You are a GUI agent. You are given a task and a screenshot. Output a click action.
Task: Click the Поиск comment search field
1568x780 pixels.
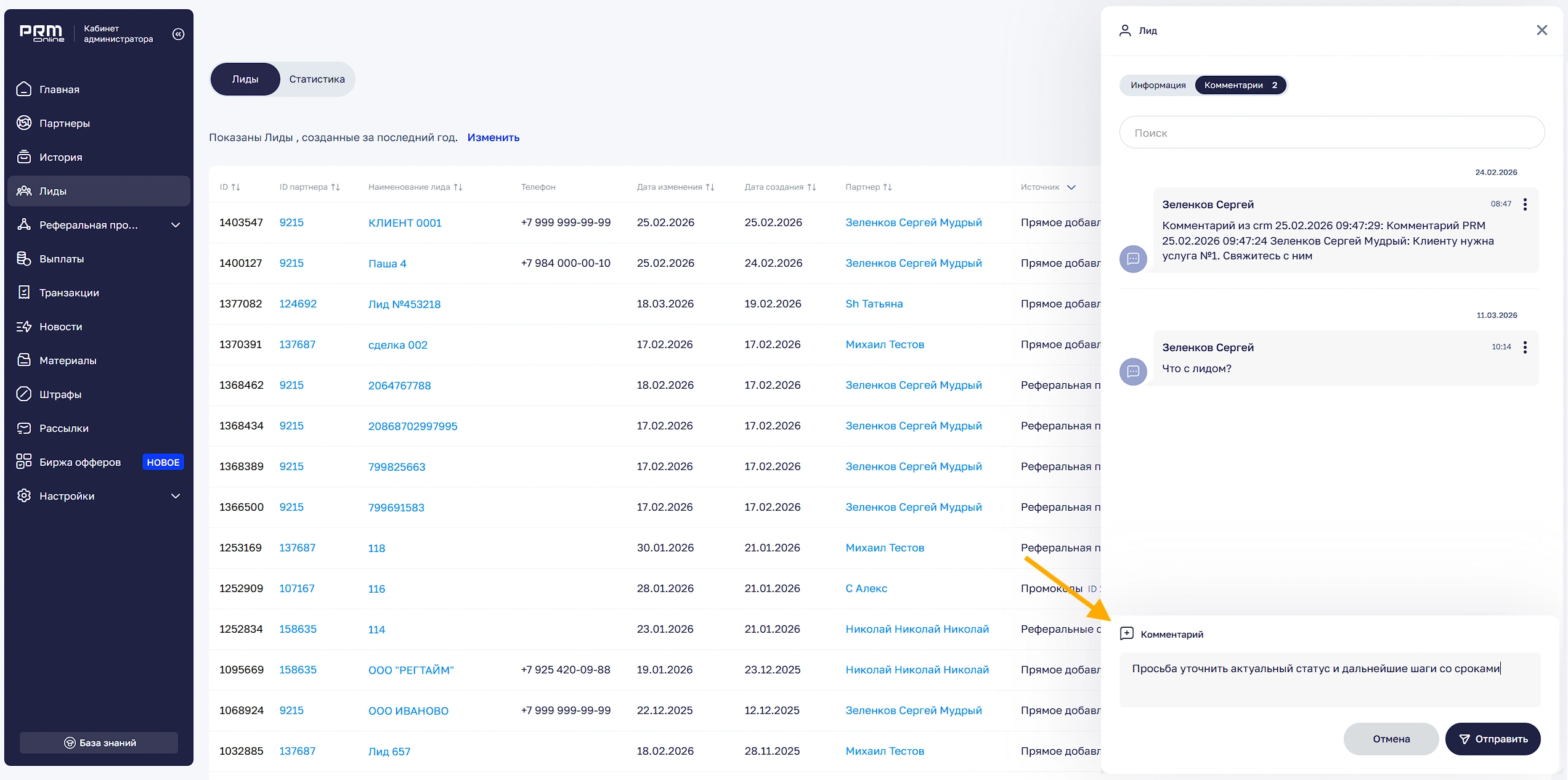click(1331, 133)
